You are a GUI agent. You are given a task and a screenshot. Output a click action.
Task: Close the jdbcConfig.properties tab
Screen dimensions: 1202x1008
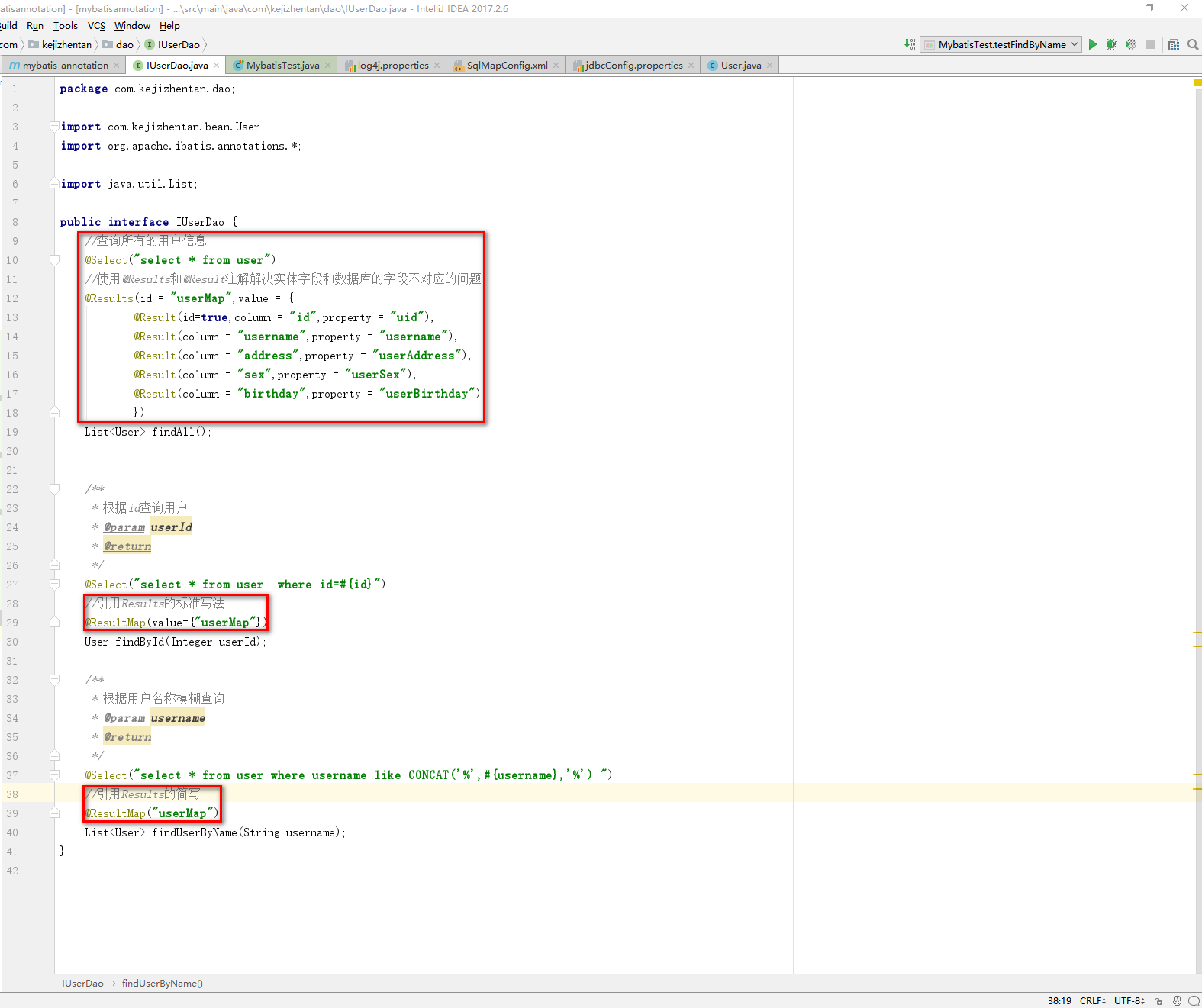tap(691, 66)
